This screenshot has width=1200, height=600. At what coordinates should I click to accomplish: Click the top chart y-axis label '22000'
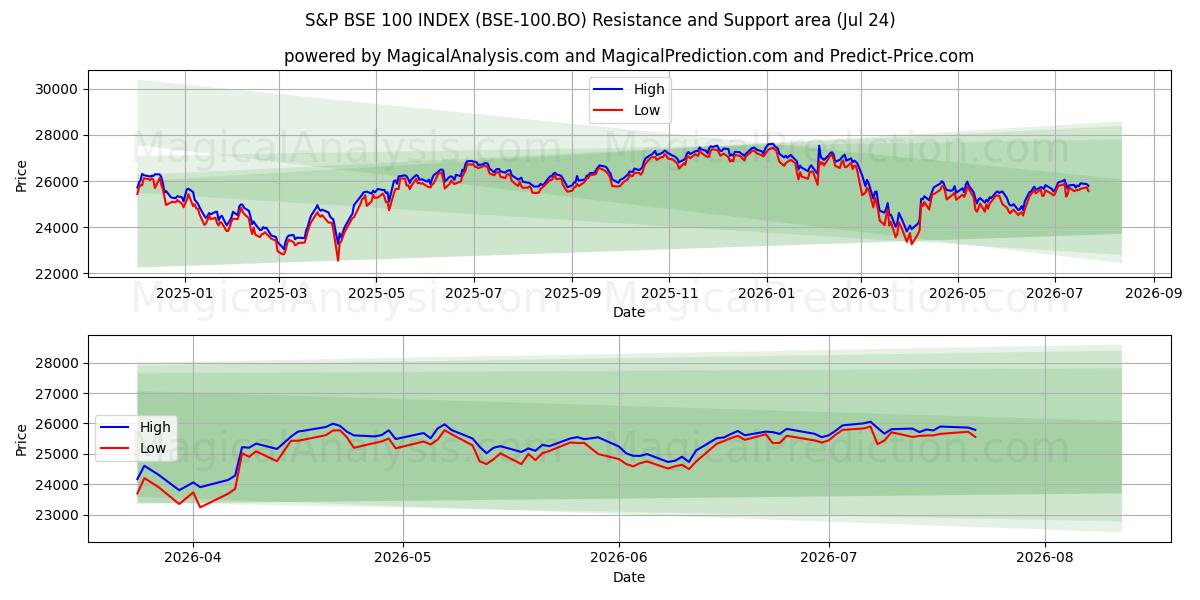56,274
